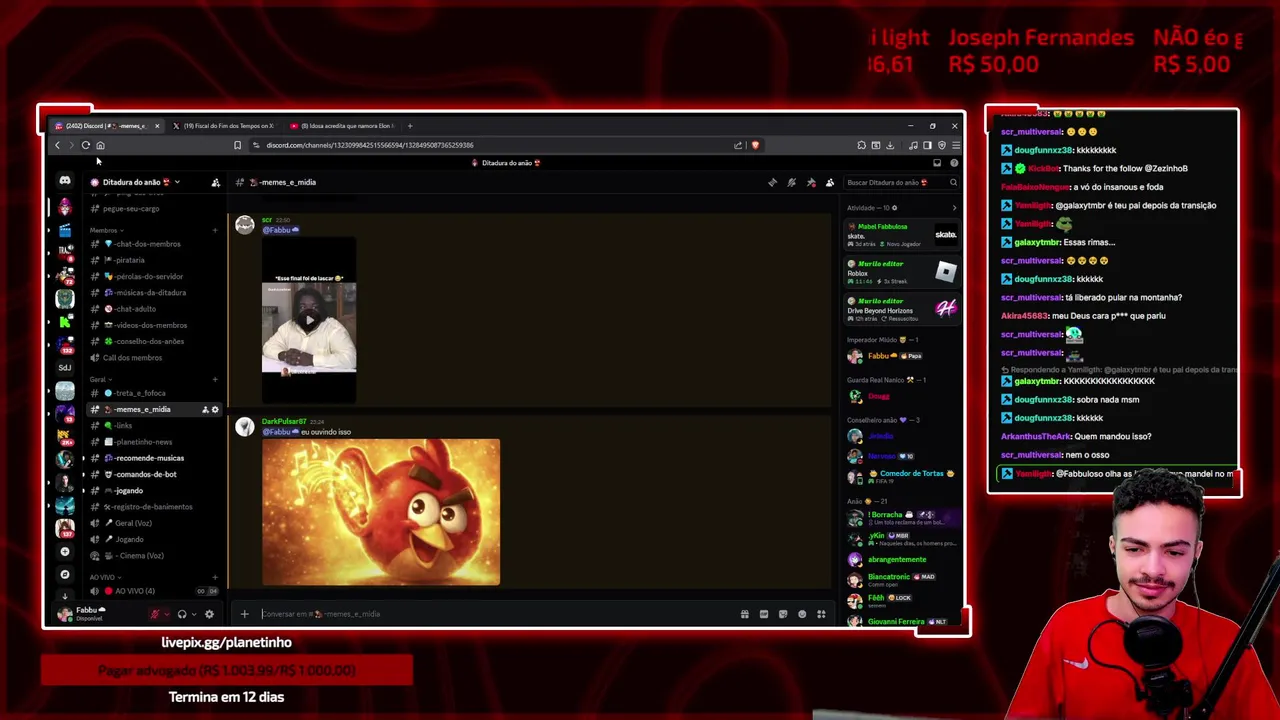Add a server plus icon

[x=65, y=551]
